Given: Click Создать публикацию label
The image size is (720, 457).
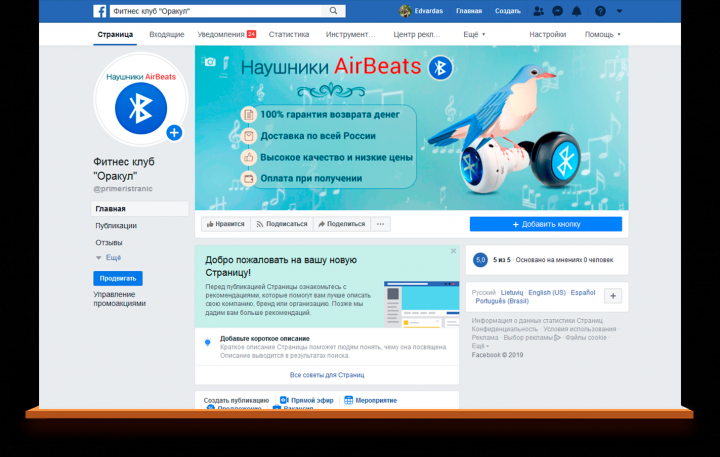Looking at the screenshot, I should 236,400.
